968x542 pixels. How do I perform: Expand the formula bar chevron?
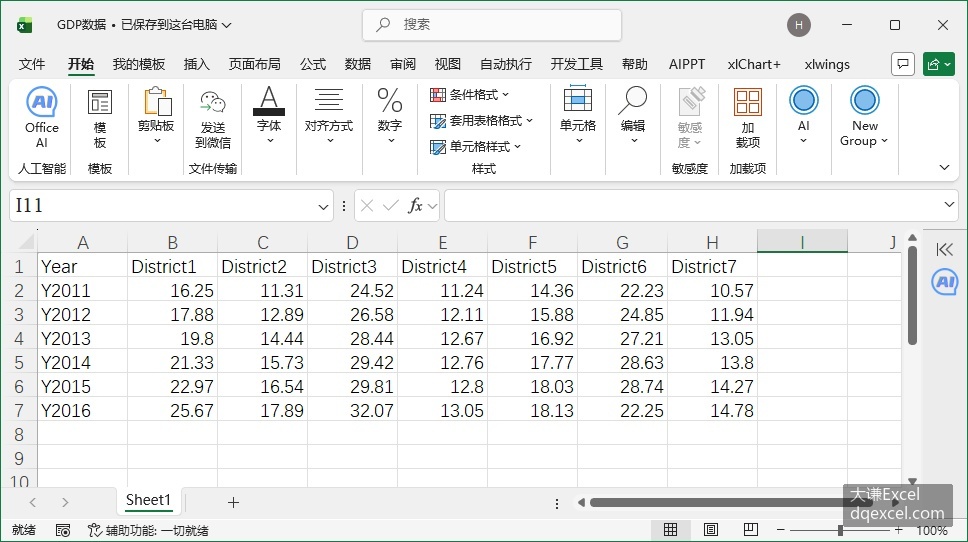click(x=949, y=204)
